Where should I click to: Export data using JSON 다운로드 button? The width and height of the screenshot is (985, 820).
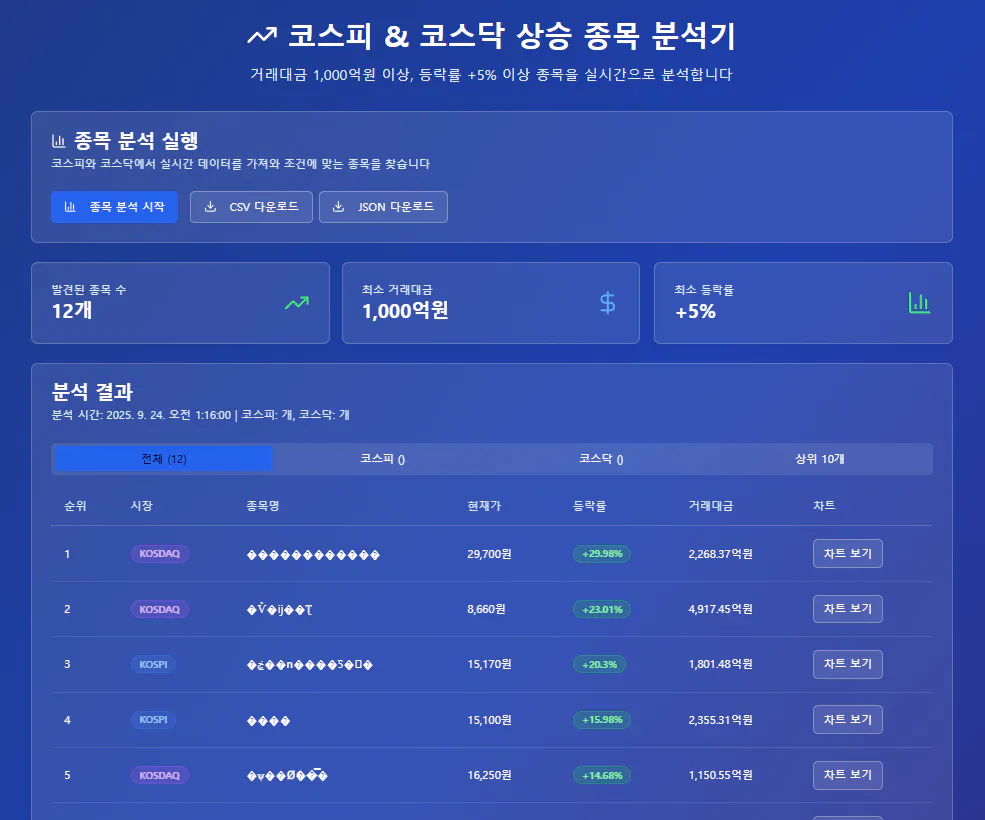(x=383, y=207)
